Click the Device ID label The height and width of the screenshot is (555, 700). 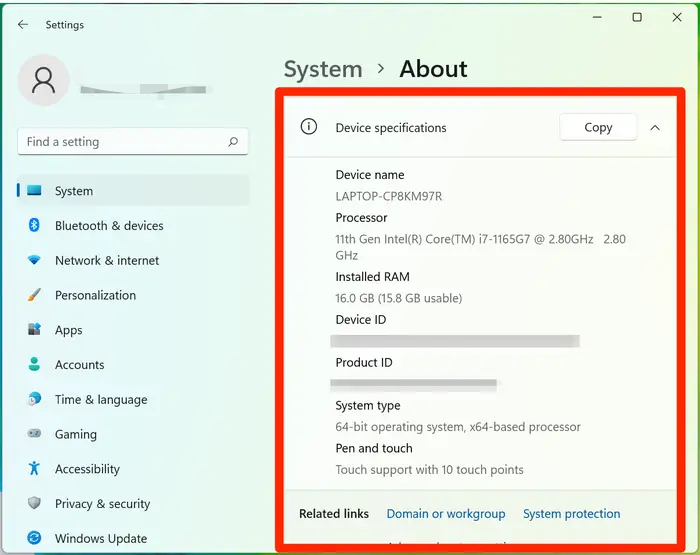361,320
